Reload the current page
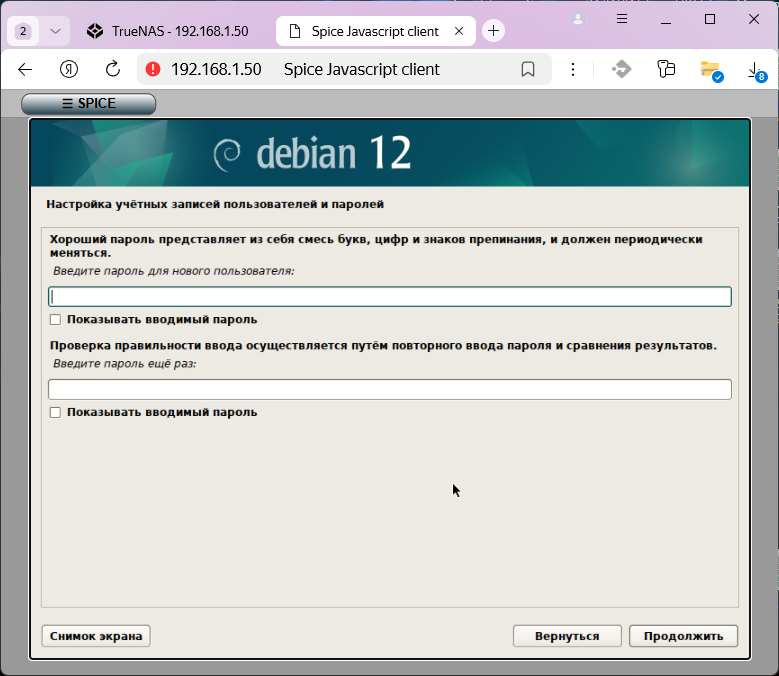 113,69
